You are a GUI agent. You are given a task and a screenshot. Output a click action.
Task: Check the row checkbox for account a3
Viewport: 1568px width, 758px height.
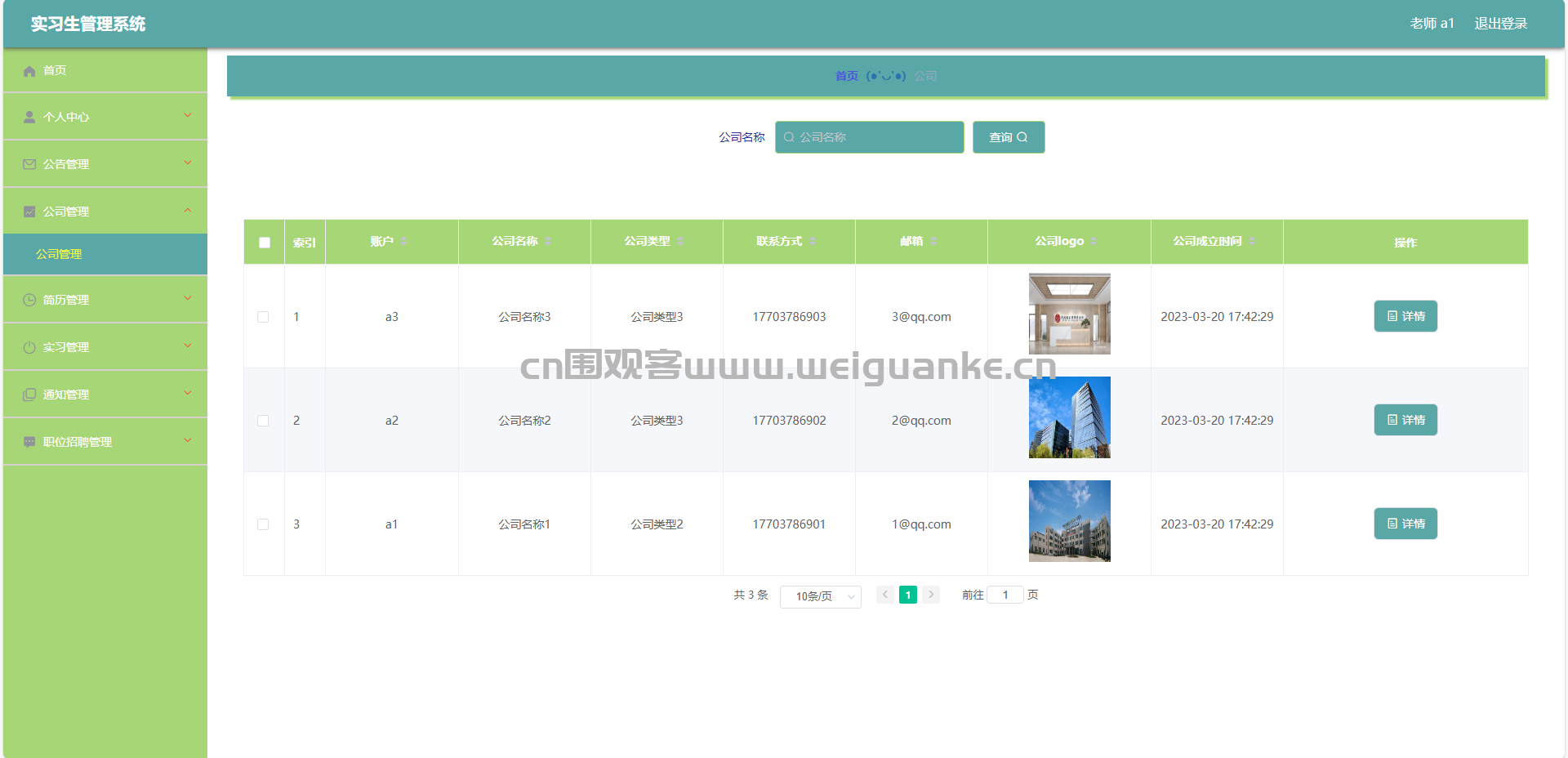(263, 317)
